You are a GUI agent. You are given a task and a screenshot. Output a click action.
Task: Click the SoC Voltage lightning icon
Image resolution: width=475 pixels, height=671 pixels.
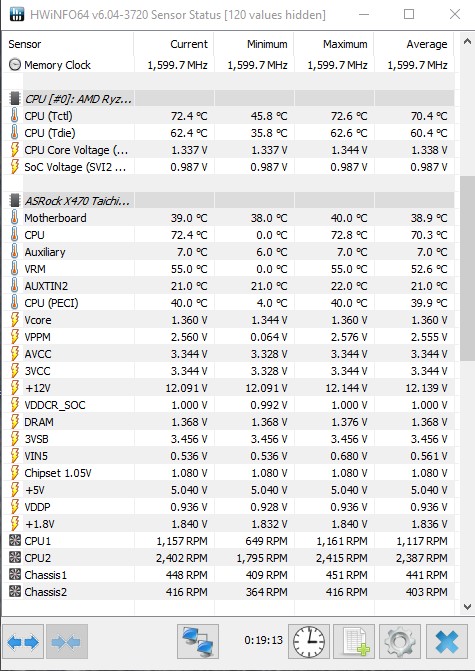[15, 166]
